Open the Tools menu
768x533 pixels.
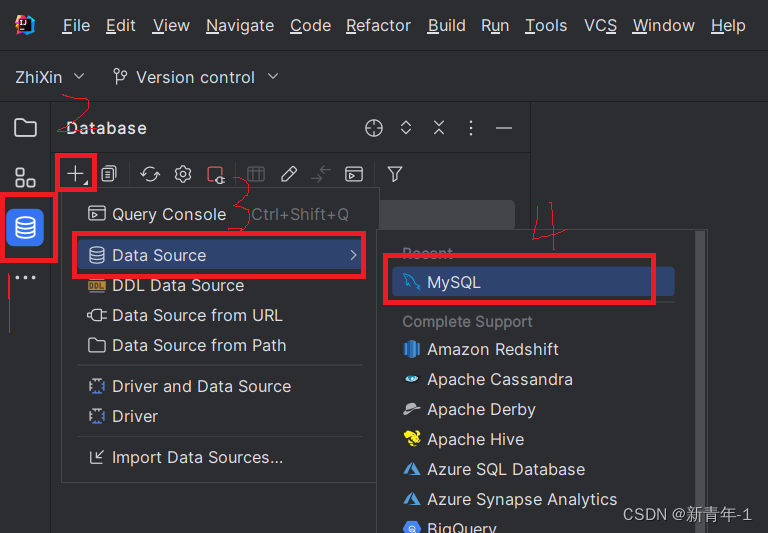546,25
